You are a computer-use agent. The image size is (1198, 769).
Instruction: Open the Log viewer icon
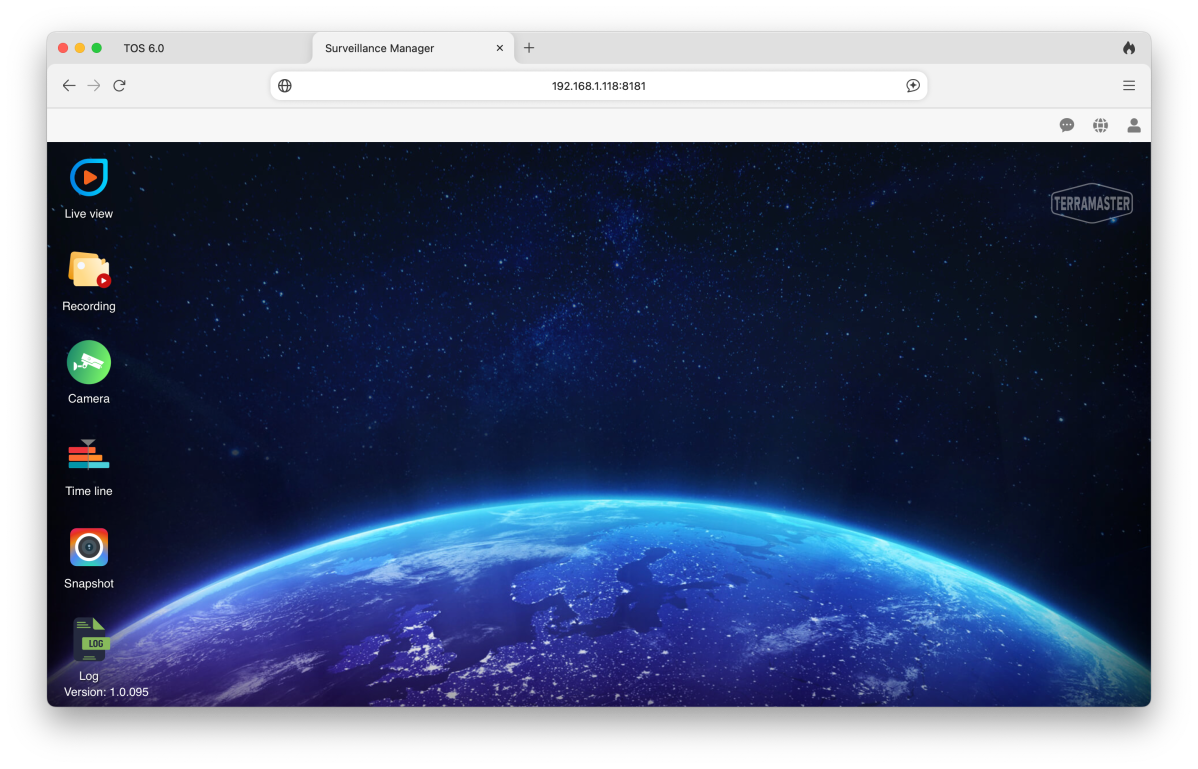(89, 640)
